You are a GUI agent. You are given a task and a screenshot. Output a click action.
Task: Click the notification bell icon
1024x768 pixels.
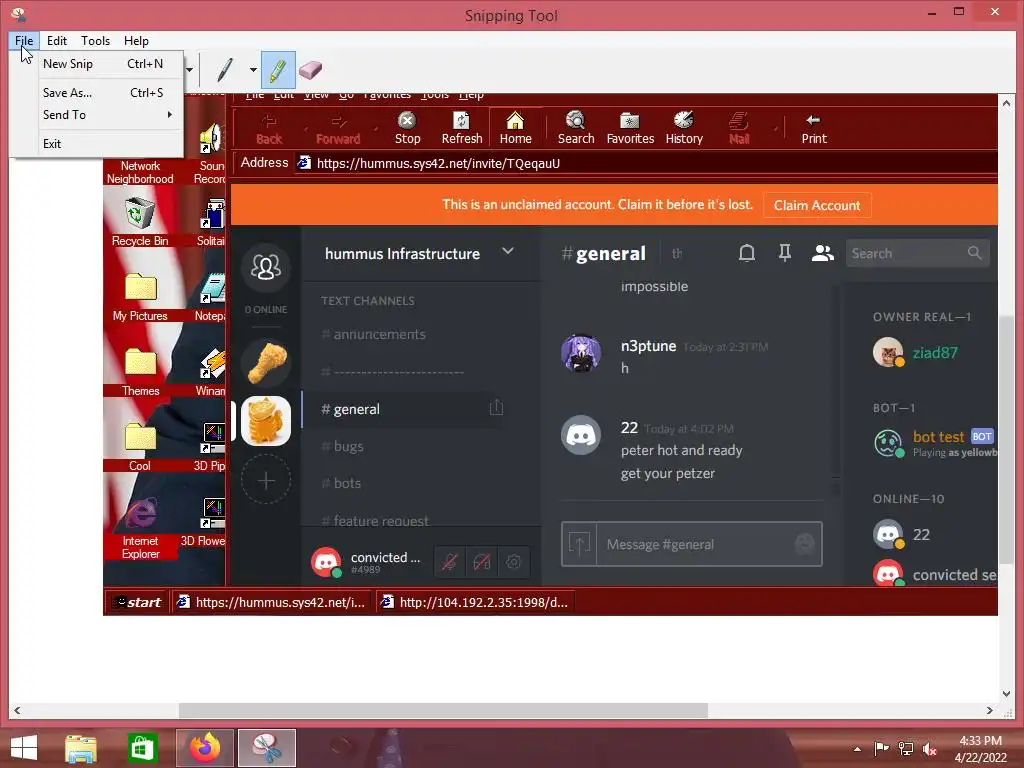click(746, 253)
